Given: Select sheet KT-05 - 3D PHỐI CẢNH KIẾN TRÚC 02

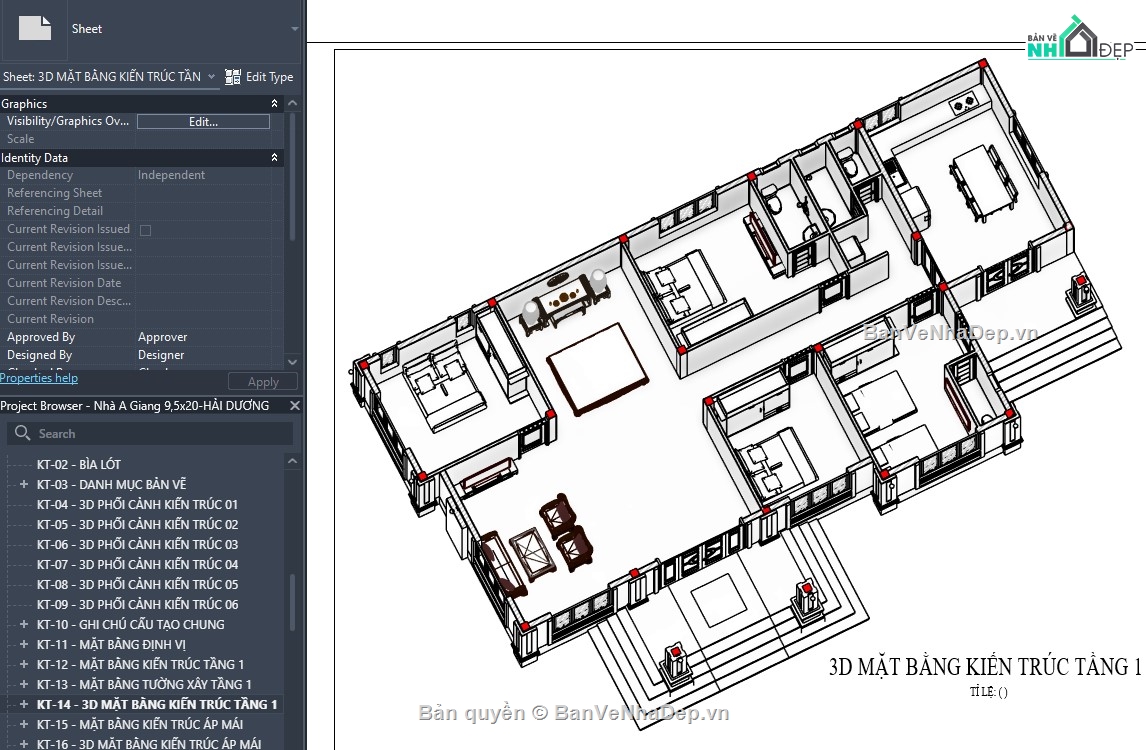Looking at the screenshot, I should [x=137, y=524].
